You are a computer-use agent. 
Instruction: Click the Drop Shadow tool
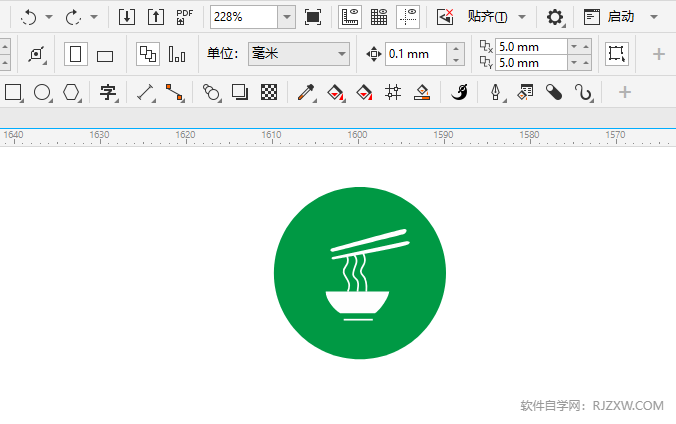point(240,93)
